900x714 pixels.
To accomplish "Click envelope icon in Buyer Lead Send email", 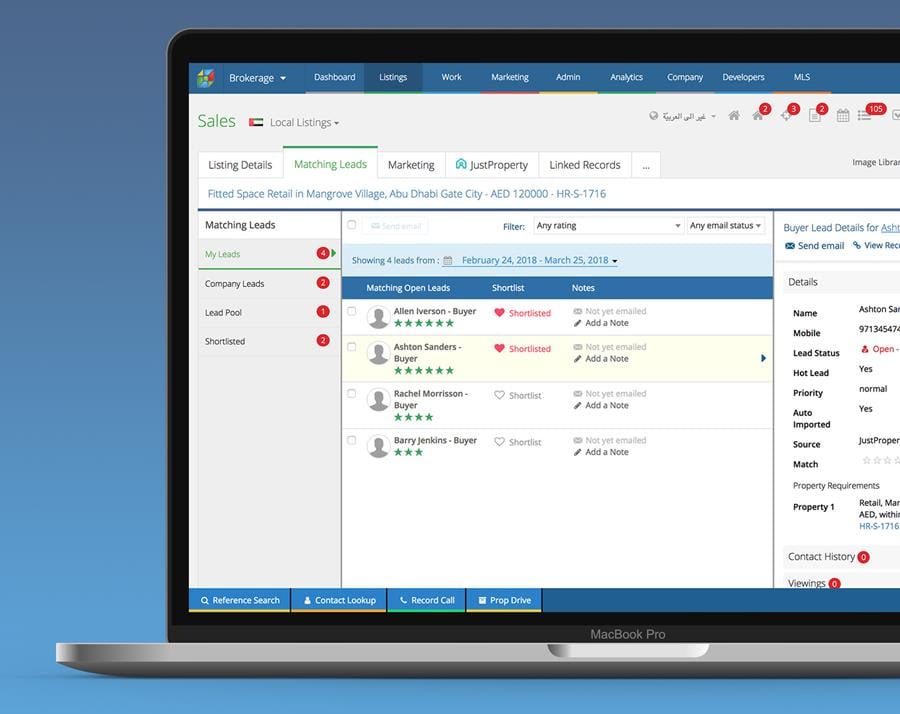I will pyautogui.click(x=790, y=246).
